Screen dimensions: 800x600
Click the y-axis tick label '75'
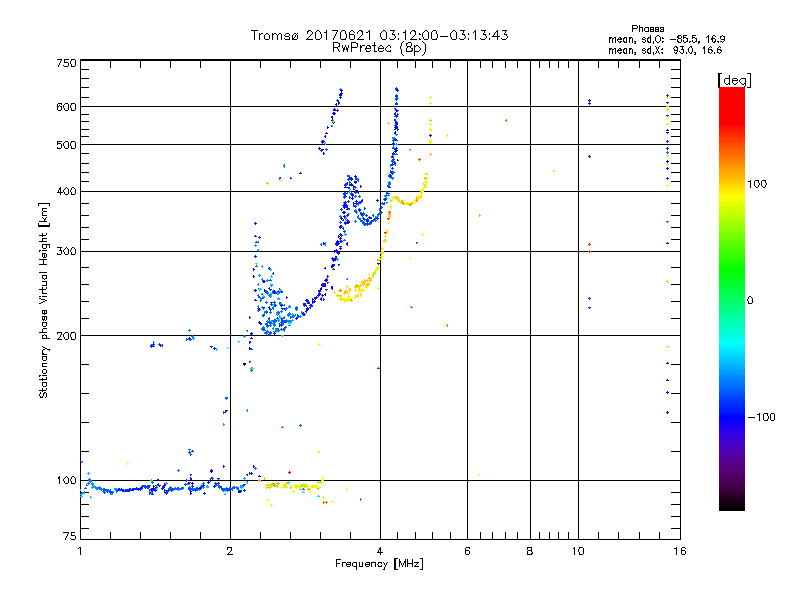tap(70, 536)
